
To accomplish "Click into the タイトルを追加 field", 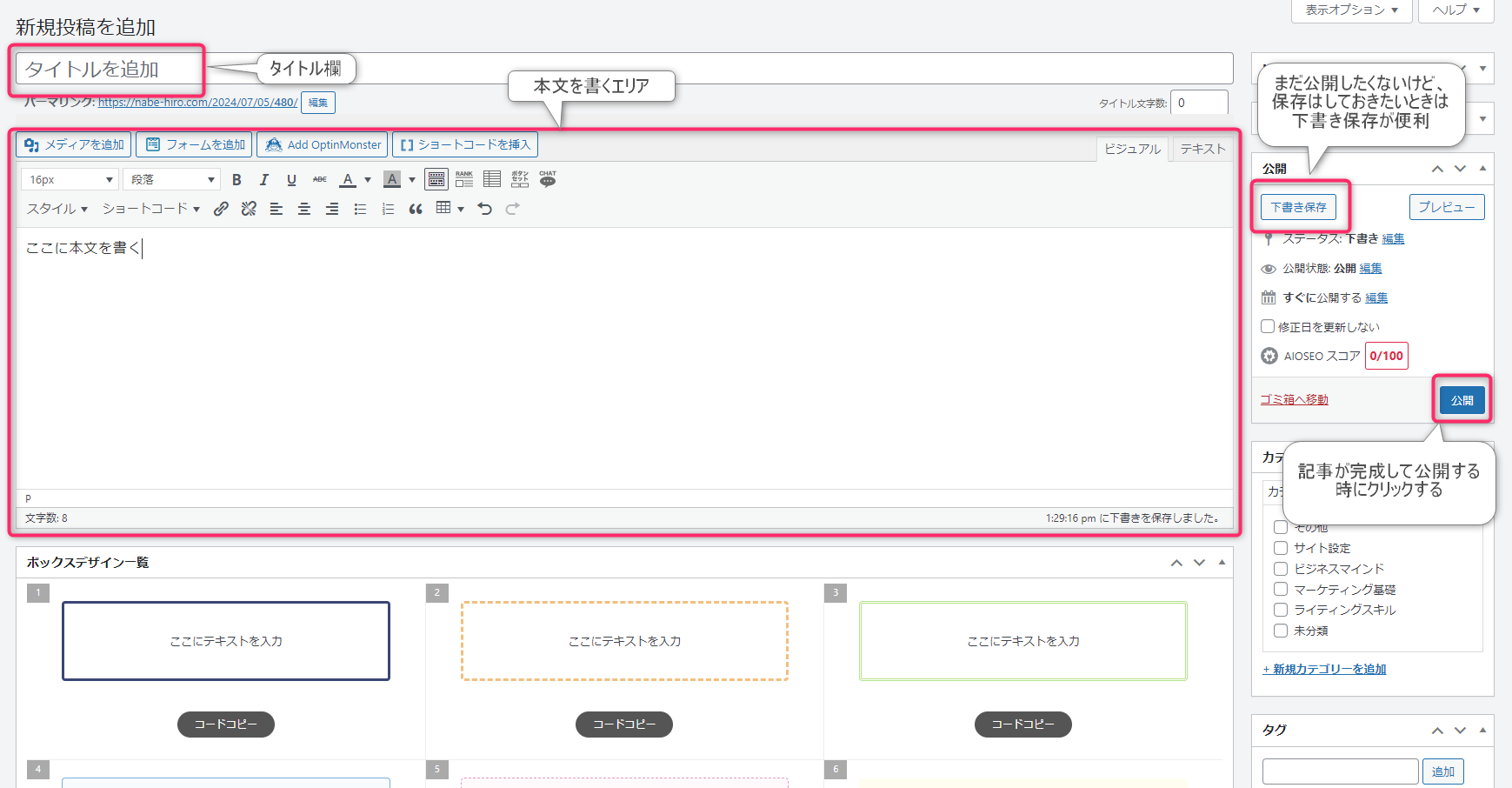I will pyautogui.click(x=624, y=69).
